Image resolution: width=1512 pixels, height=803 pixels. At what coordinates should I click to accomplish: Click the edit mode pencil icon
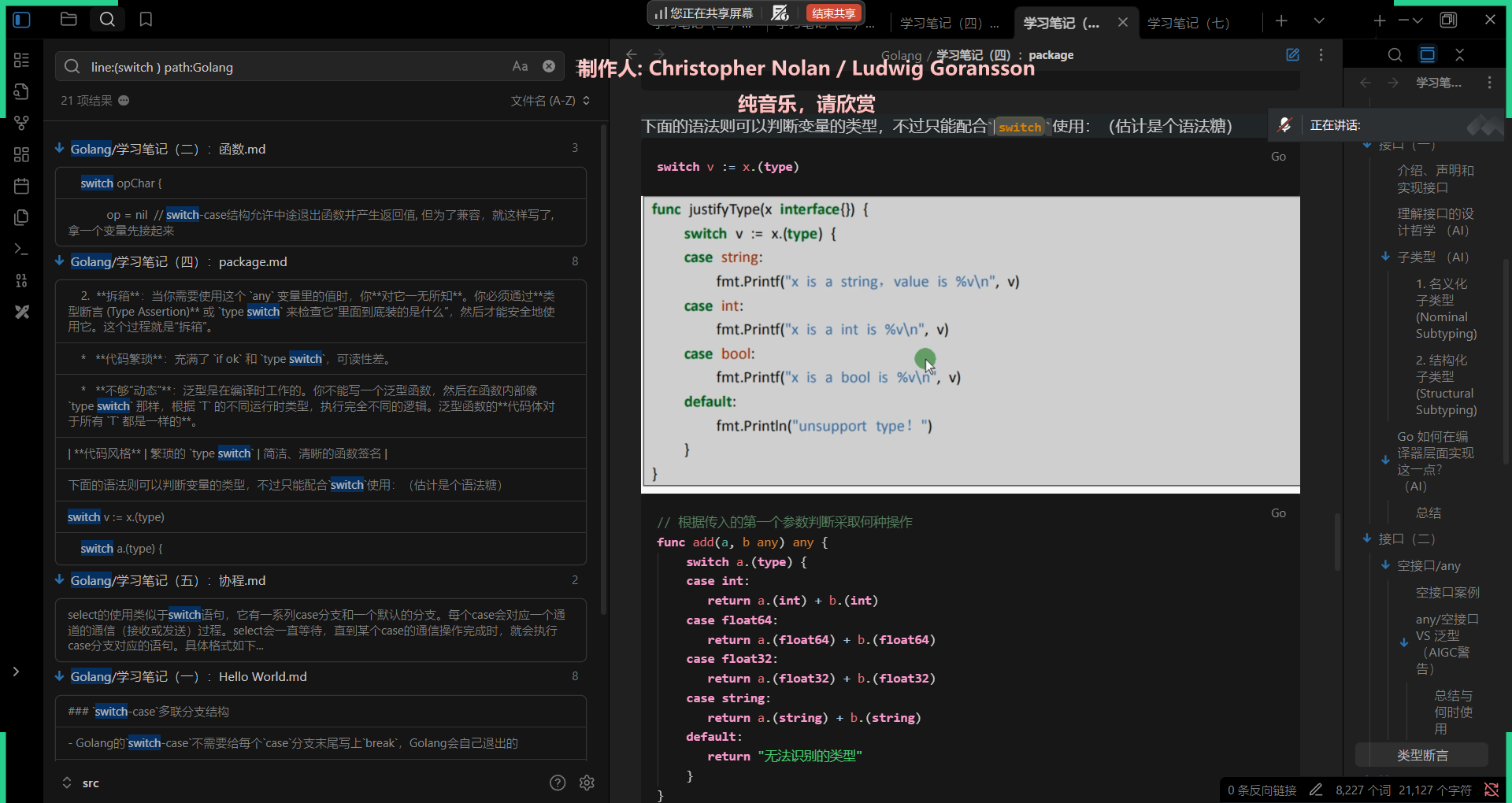click(x=1292, y=55)
